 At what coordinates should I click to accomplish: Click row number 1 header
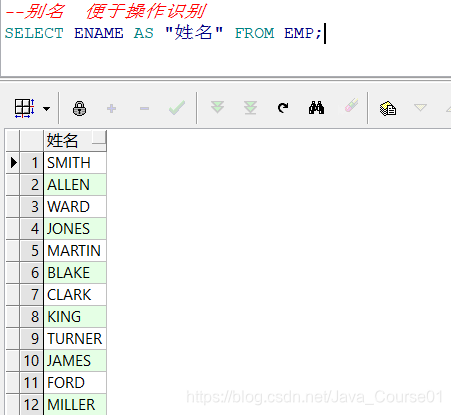click(x=32, y=163)
